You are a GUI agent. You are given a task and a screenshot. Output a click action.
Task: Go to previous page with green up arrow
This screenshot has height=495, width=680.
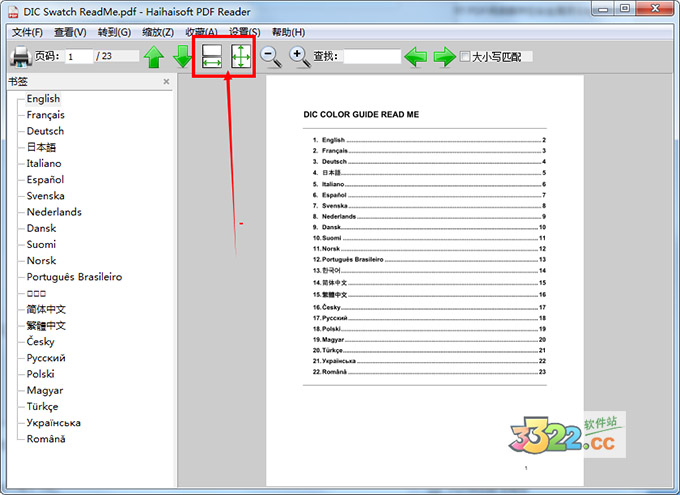tap(154, 57)
